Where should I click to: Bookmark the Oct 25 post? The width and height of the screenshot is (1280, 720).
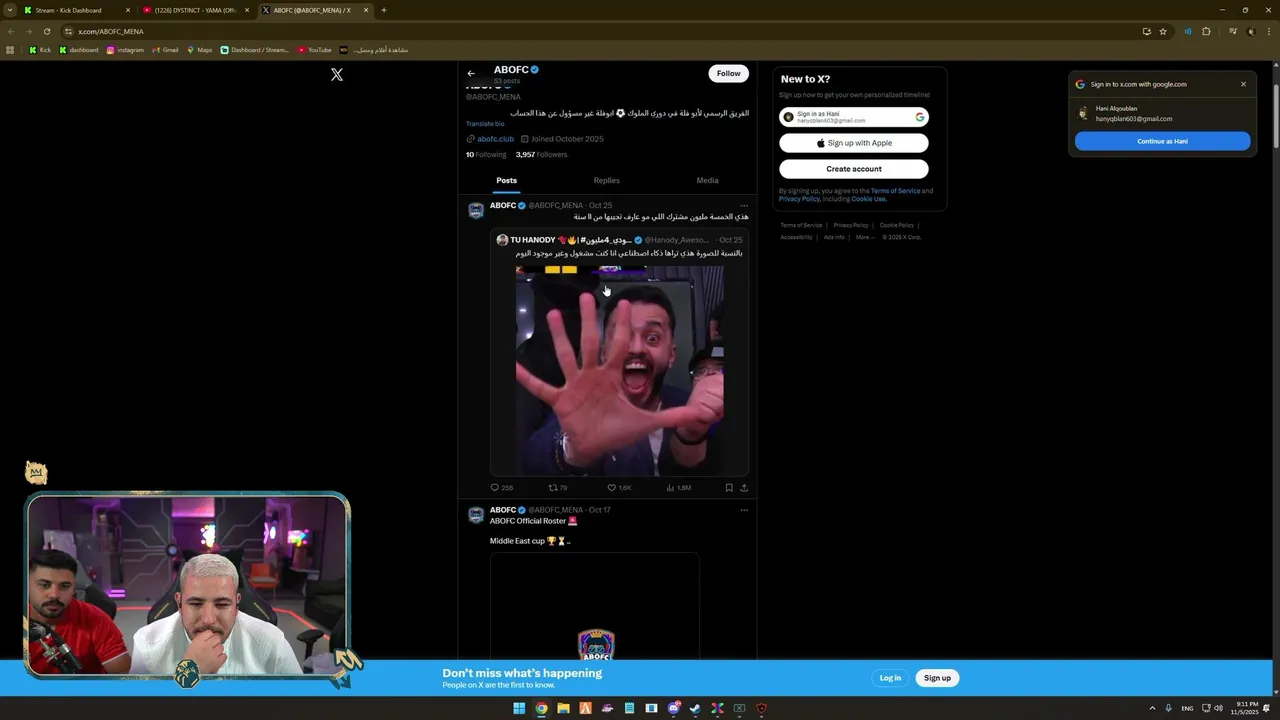tap(729, 488)
